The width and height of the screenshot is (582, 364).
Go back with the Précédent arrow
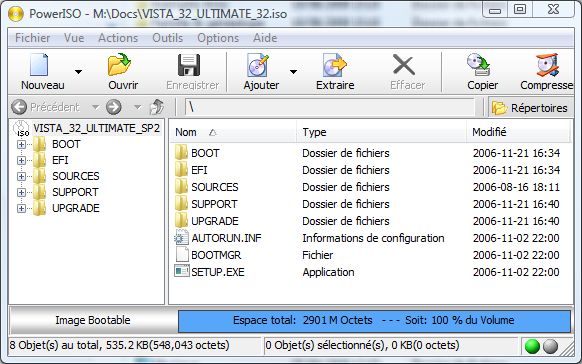pyautogui.click(x=19, y=107)
